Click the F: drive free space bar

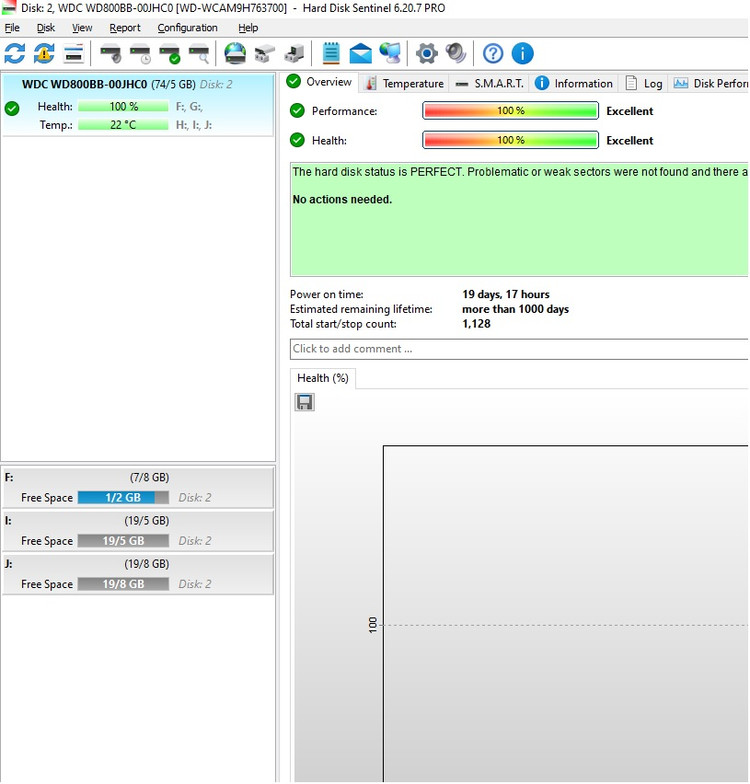coord(124,498)
